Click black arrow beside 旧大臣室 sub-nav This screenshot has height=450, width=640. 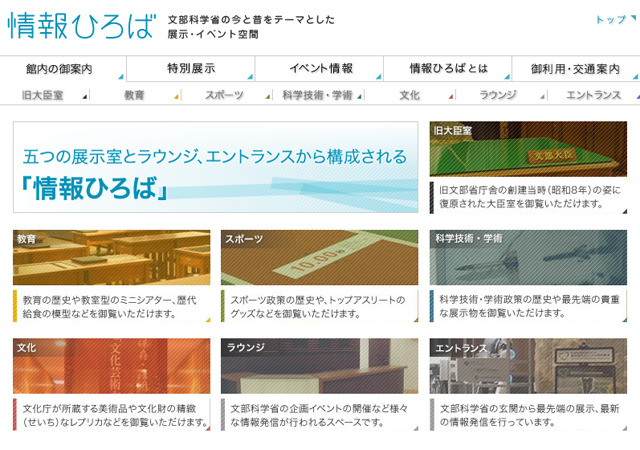85,97
